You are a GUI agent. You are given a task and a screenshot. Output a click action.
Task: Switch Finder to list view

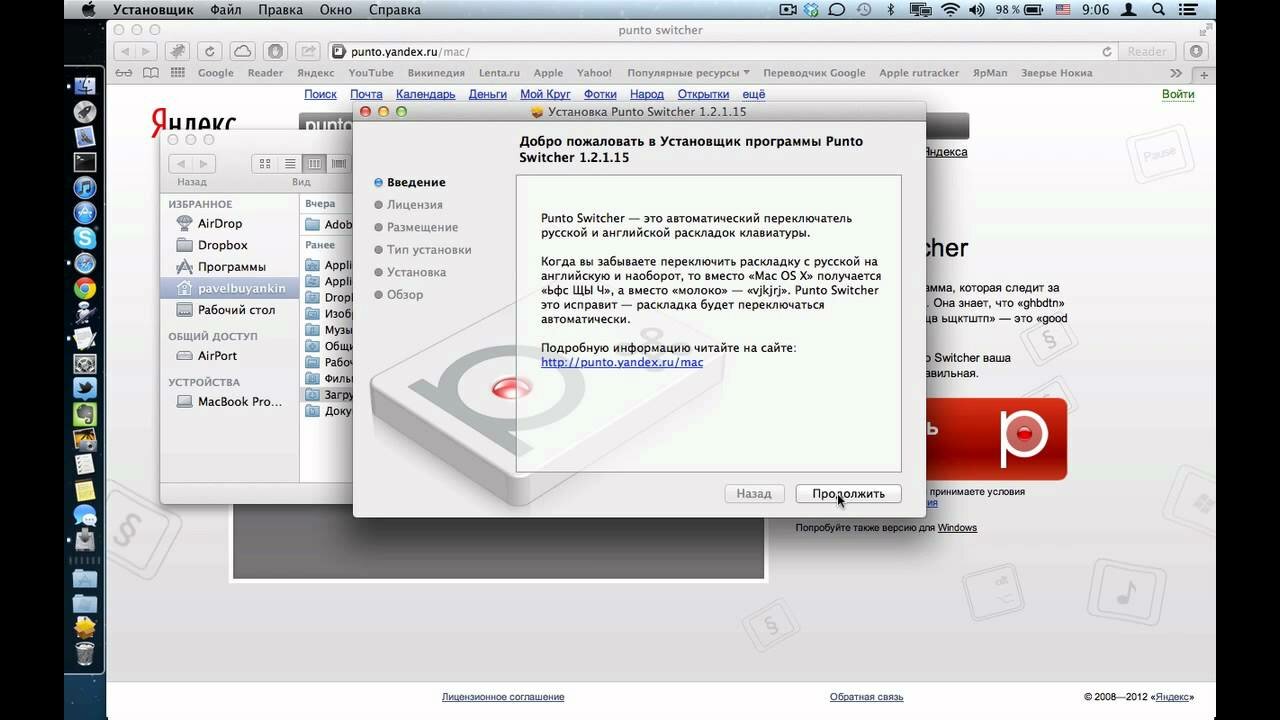coord(290,163)
